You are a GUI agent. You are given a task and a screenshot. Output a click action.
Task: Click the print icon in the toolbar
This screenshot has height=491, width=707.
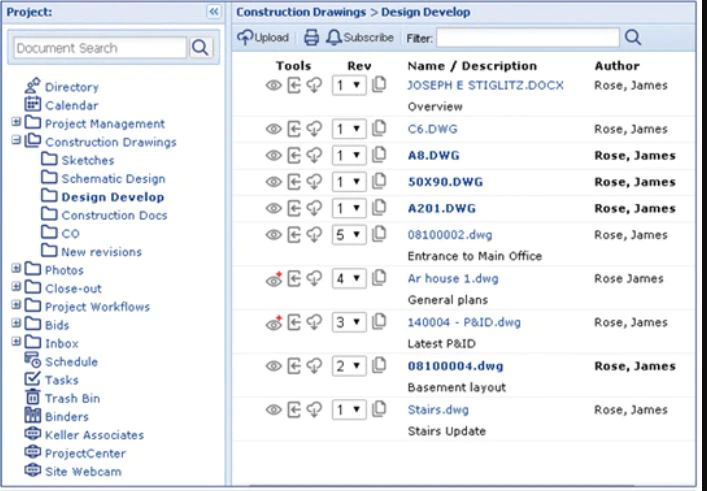click(311, 37)
